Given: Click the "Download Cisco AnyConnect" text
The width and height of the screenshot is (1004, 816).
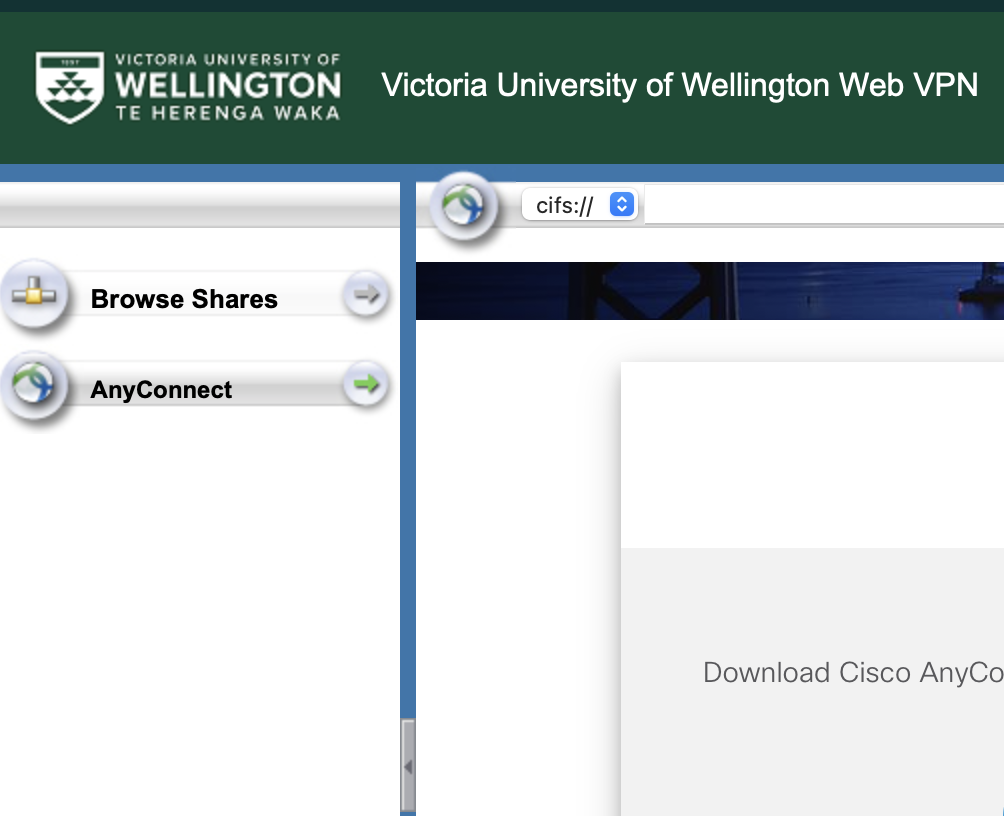Looking at the screenshot, I should (852, 672).
